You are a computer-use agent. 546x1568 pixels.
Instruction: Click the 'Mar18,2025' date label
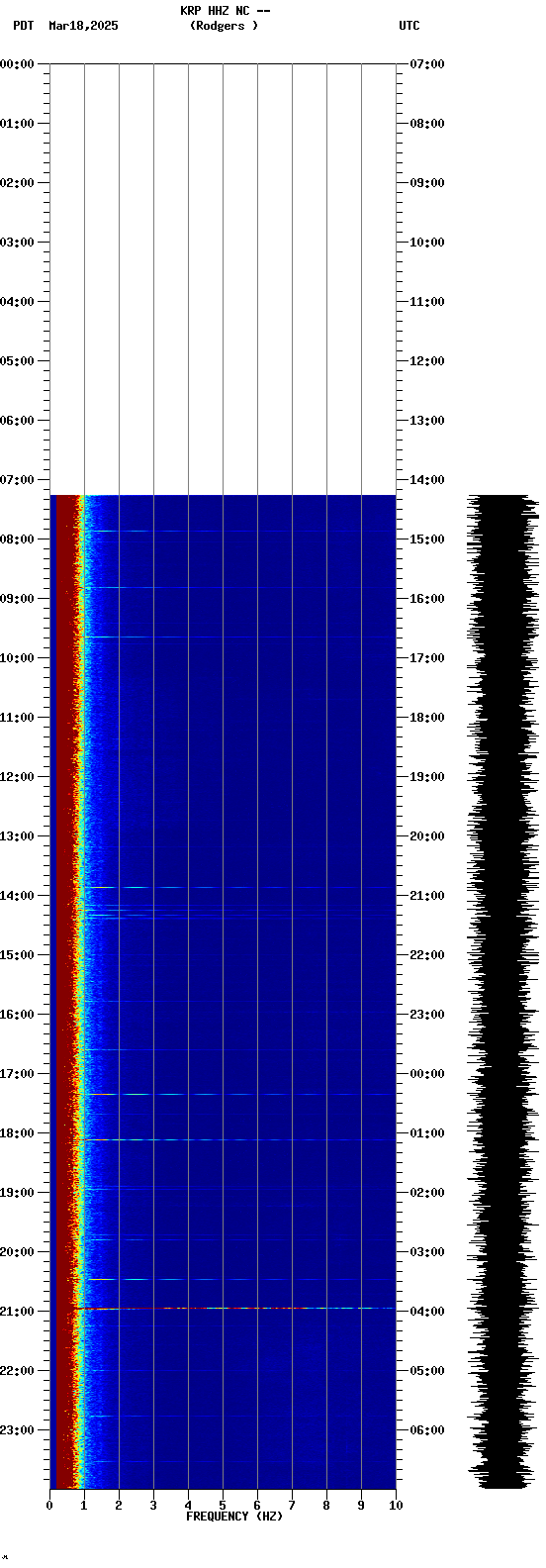point(83,26)
